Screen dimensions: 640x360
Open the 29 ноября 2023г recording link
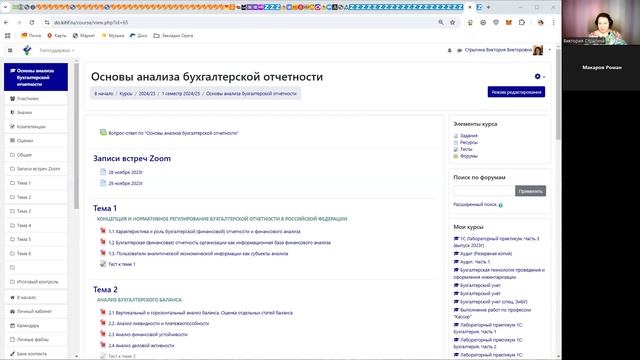click(x=125, y=183)
